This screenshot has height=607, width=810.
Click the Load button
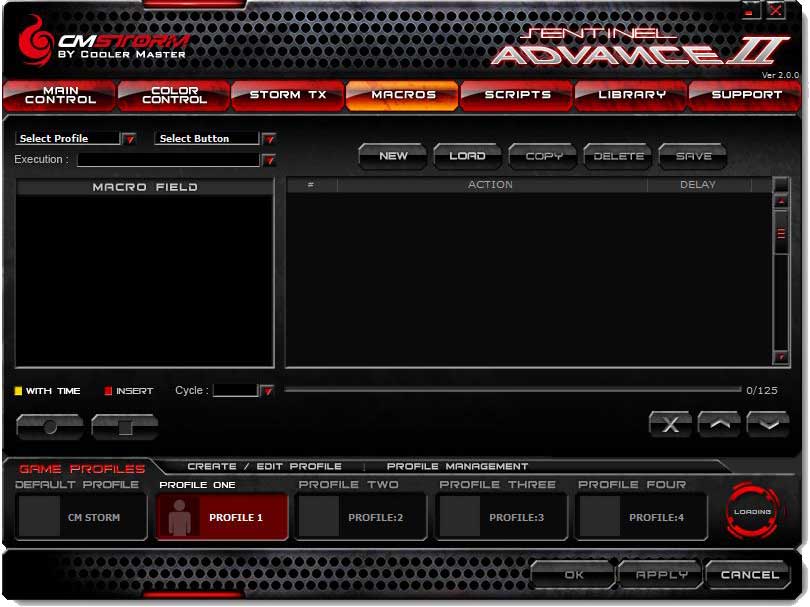point(468,156)
